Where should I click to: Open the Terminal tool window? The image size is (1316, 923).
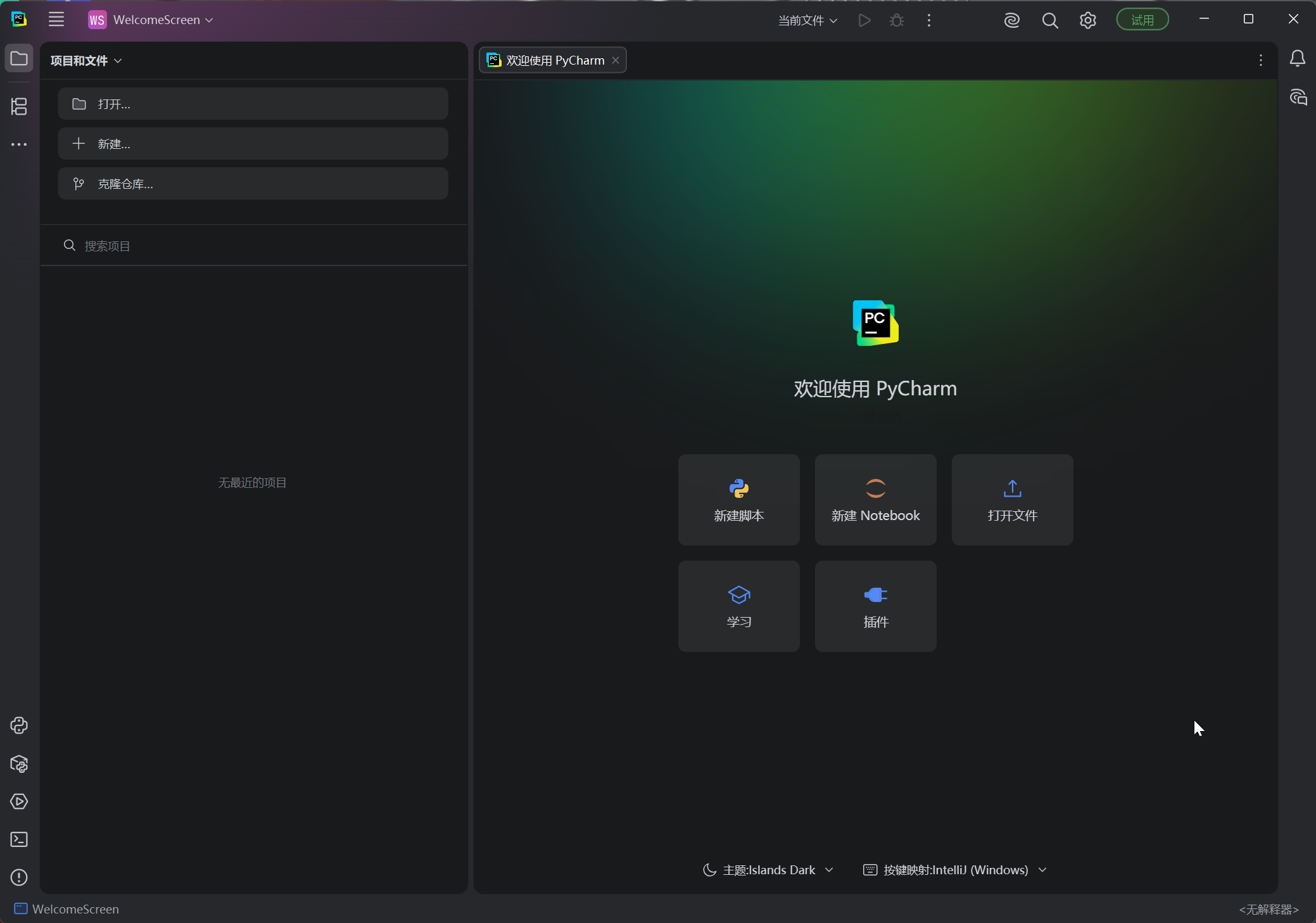pyautogui.click(x=19, y=839)
